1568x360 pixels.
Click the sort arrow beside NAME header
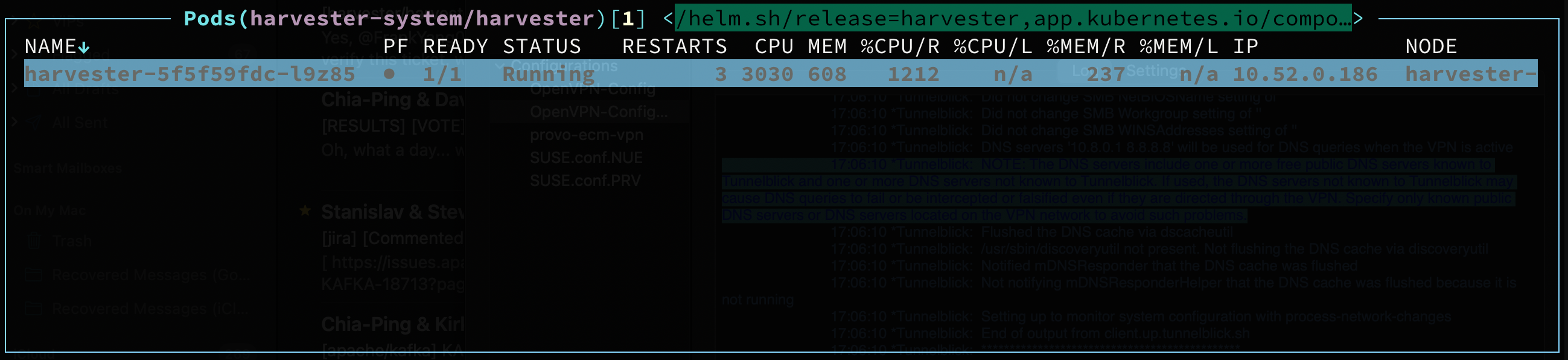[84, 47]
